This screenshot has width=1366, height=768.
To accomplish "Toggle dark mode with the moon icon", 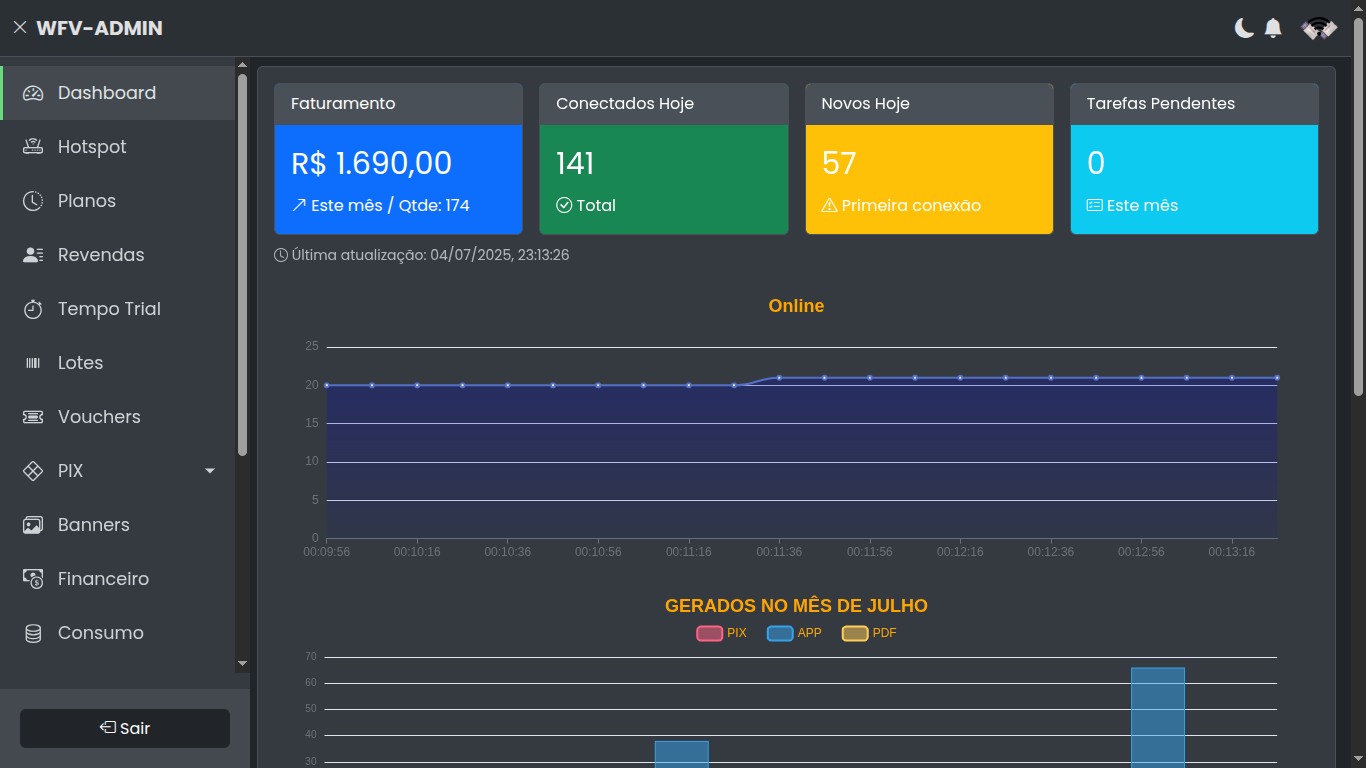I will [x=1243, y=28].
